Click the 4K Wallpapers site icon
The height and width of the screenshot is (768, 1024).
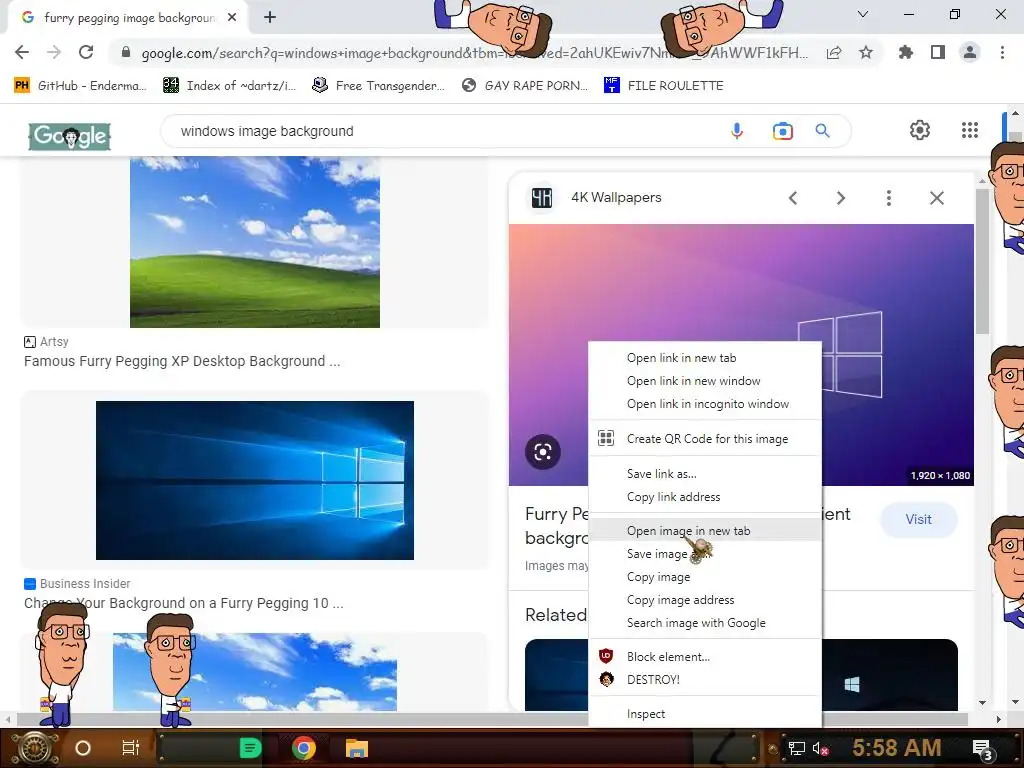541,198
